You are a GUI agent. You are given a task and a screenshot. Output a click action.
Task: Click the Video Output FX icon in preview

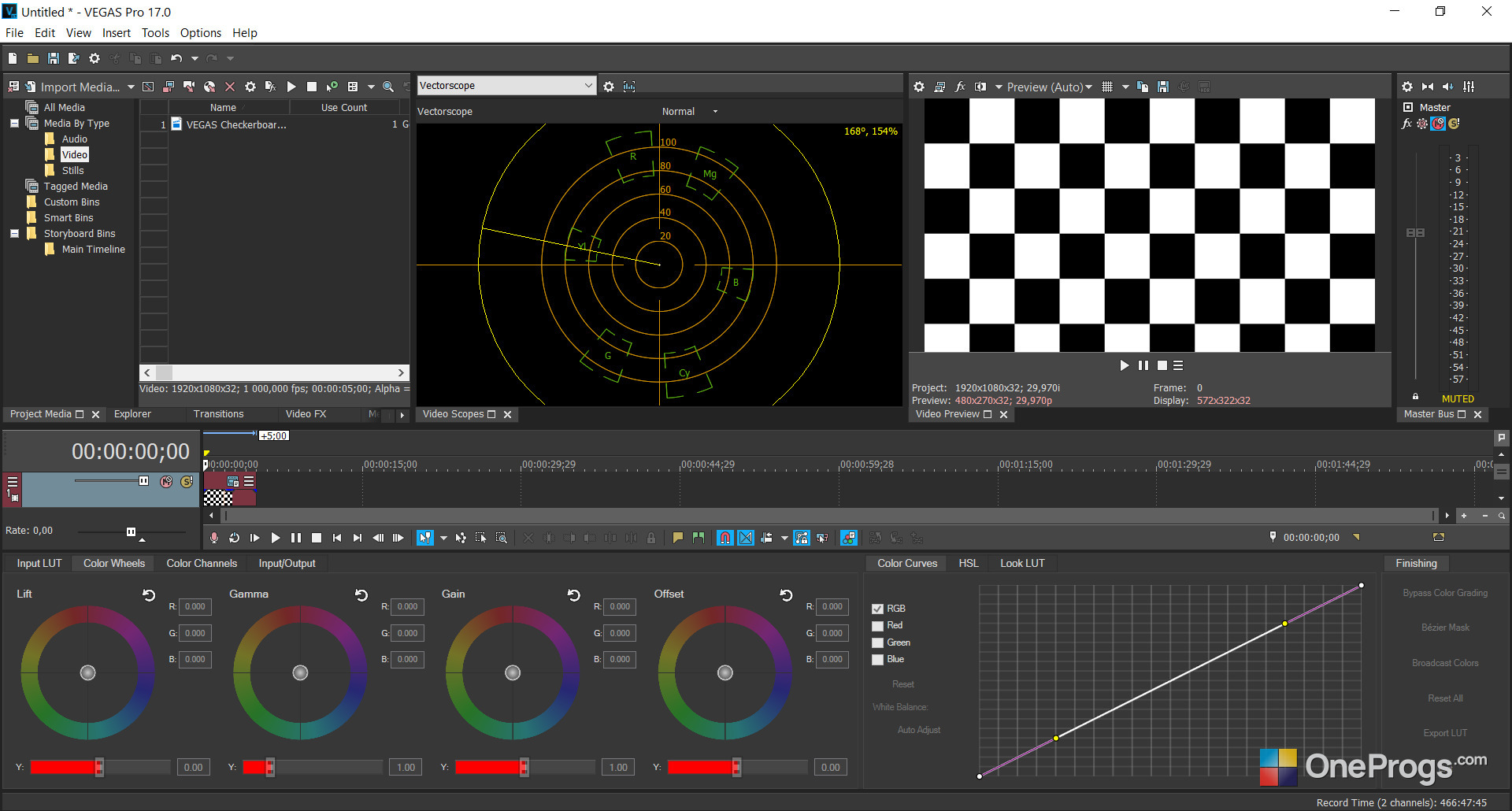[x=960, y=87]
